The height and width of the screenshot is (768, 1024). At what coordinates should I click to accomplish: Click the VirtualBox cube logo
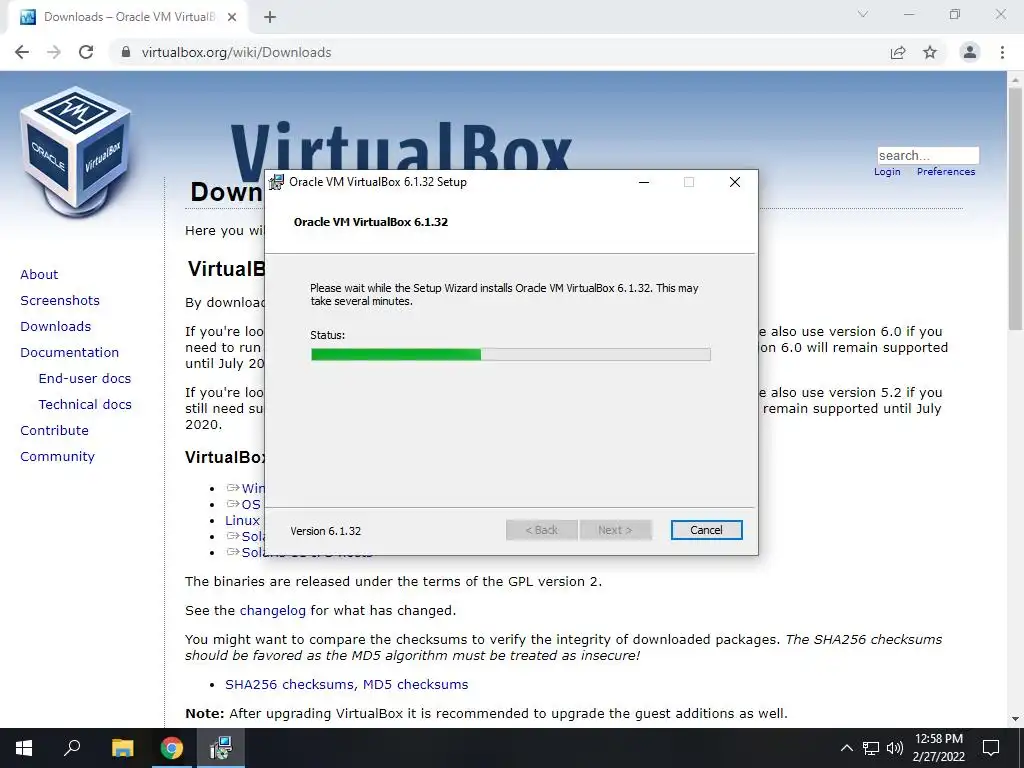76,152
